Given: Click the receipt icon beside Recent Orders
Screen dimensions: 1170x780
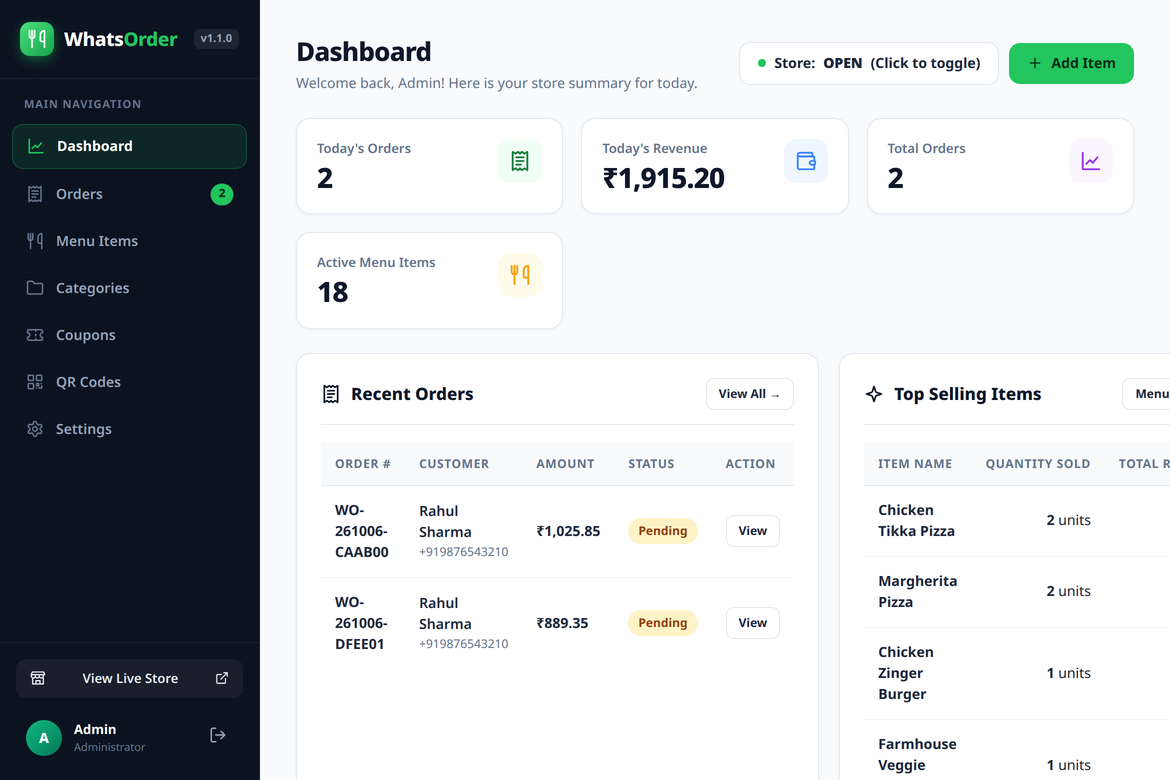Looking at the screenshot, I should click(331, 393).
